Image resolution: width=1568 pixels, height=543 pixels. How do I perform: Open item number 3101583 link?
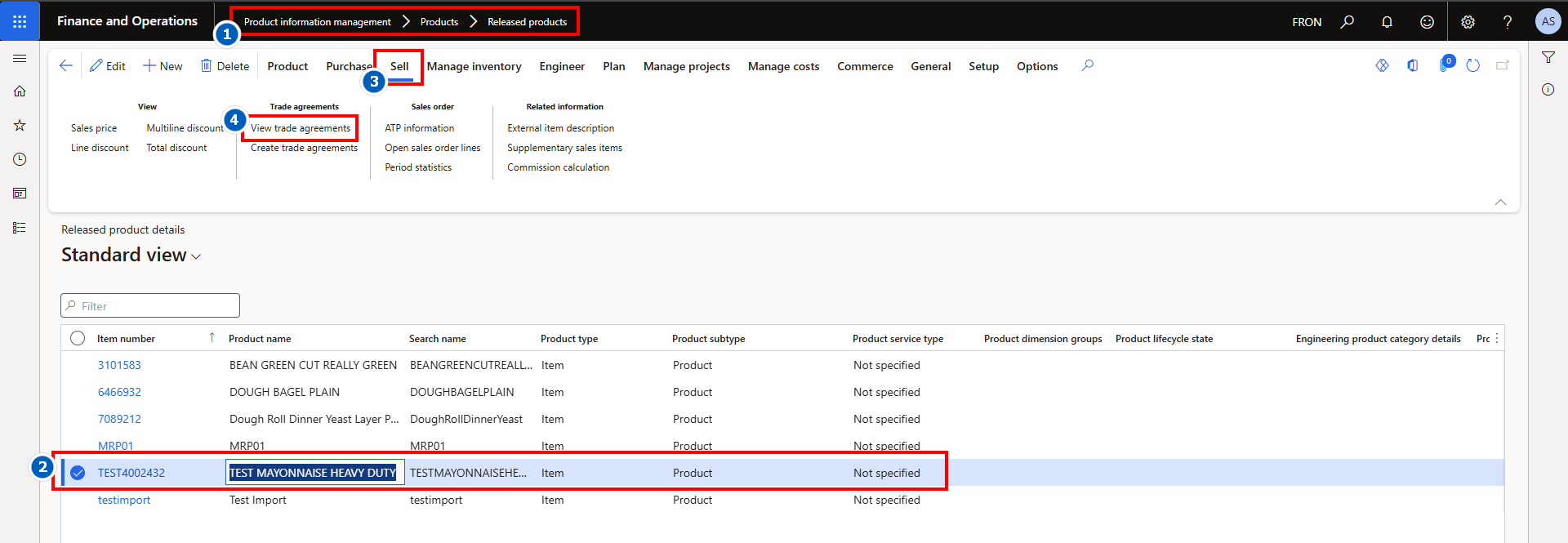(x=119, y=365)
